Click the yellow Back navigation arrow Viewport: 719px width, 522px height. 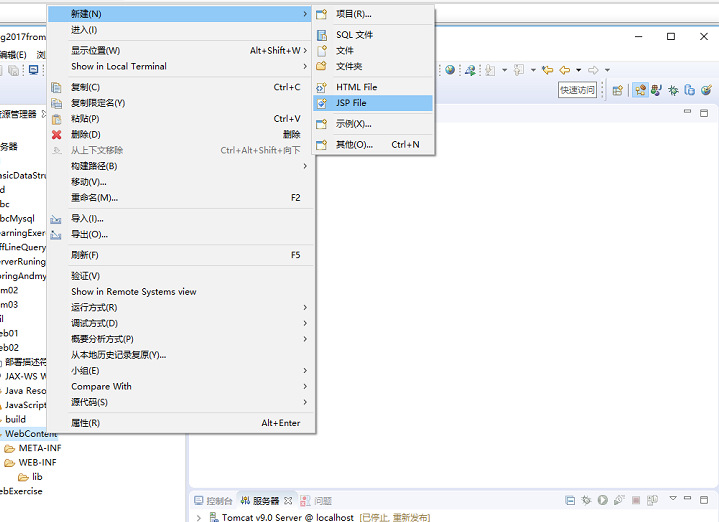point(565,70)
